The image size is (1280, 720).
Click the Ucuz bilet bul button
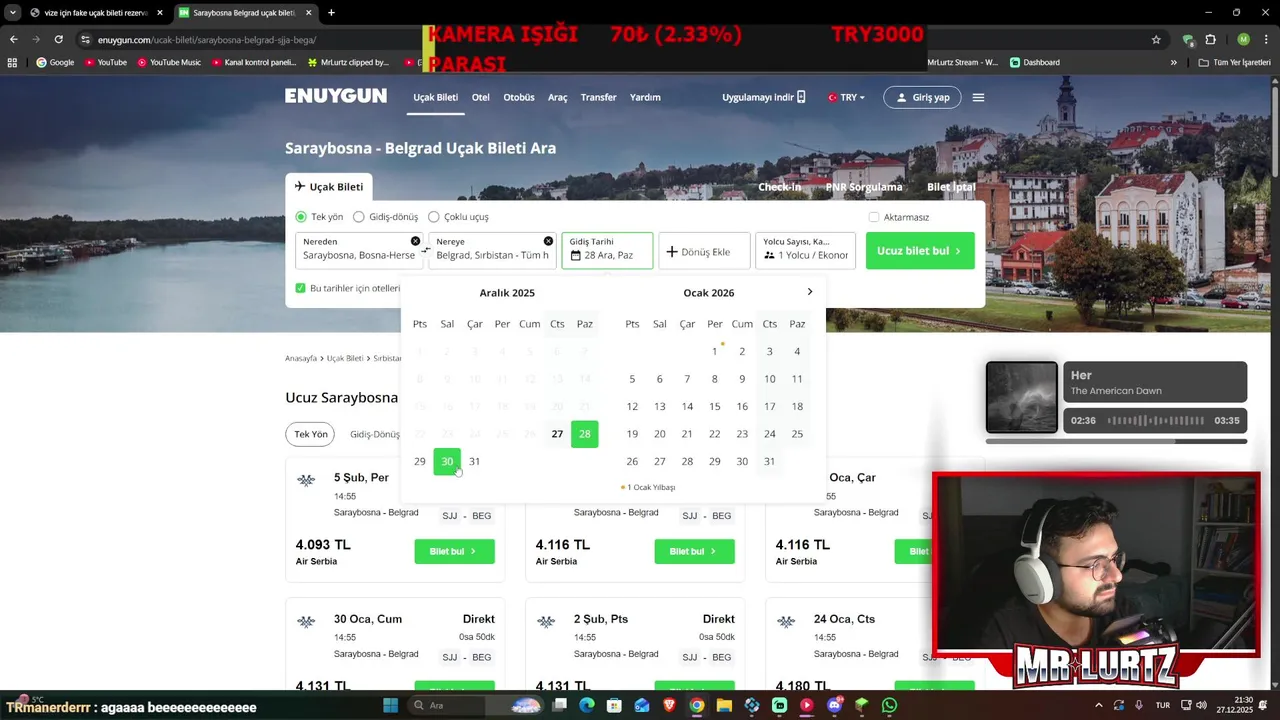(920, 251)
